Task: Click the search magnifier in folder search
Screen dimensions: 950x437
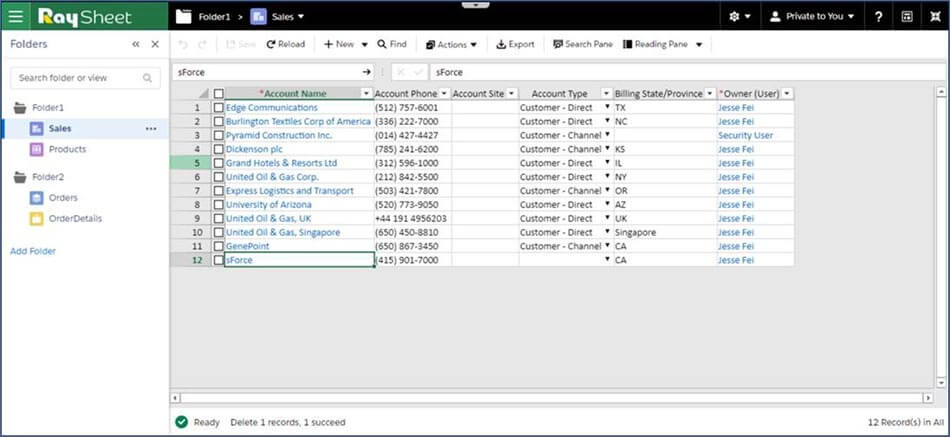Action: pyautogui.click(x=147, y=78)
